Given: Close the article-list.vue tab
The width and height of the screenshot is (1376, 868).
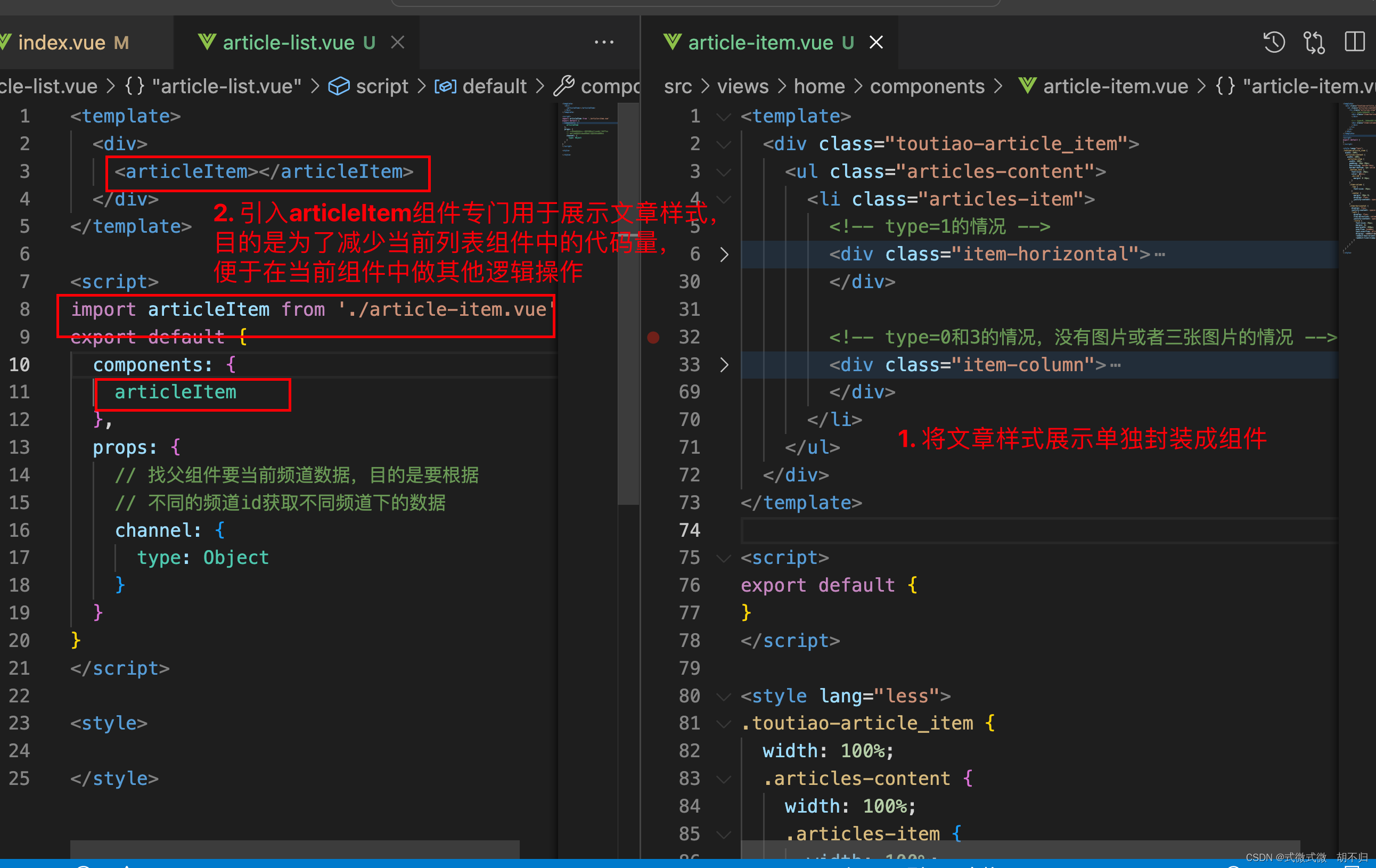Looking at the screenshot, I should click(398, 42).
